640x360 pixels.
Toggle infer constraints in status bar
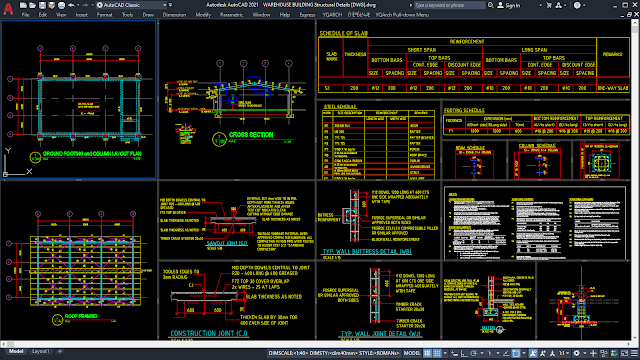click(x=454, y=353)
